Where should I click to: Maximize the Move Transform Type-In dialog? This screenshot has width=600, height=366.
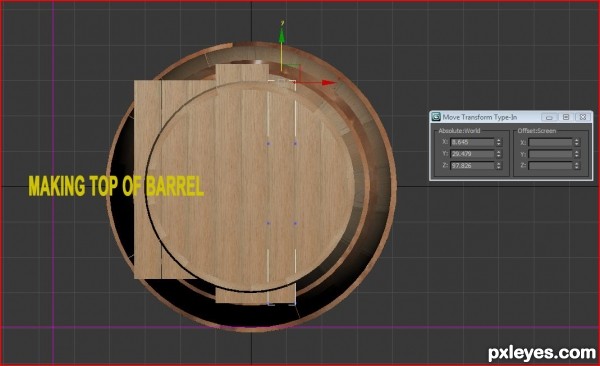(x=566, y=117)
